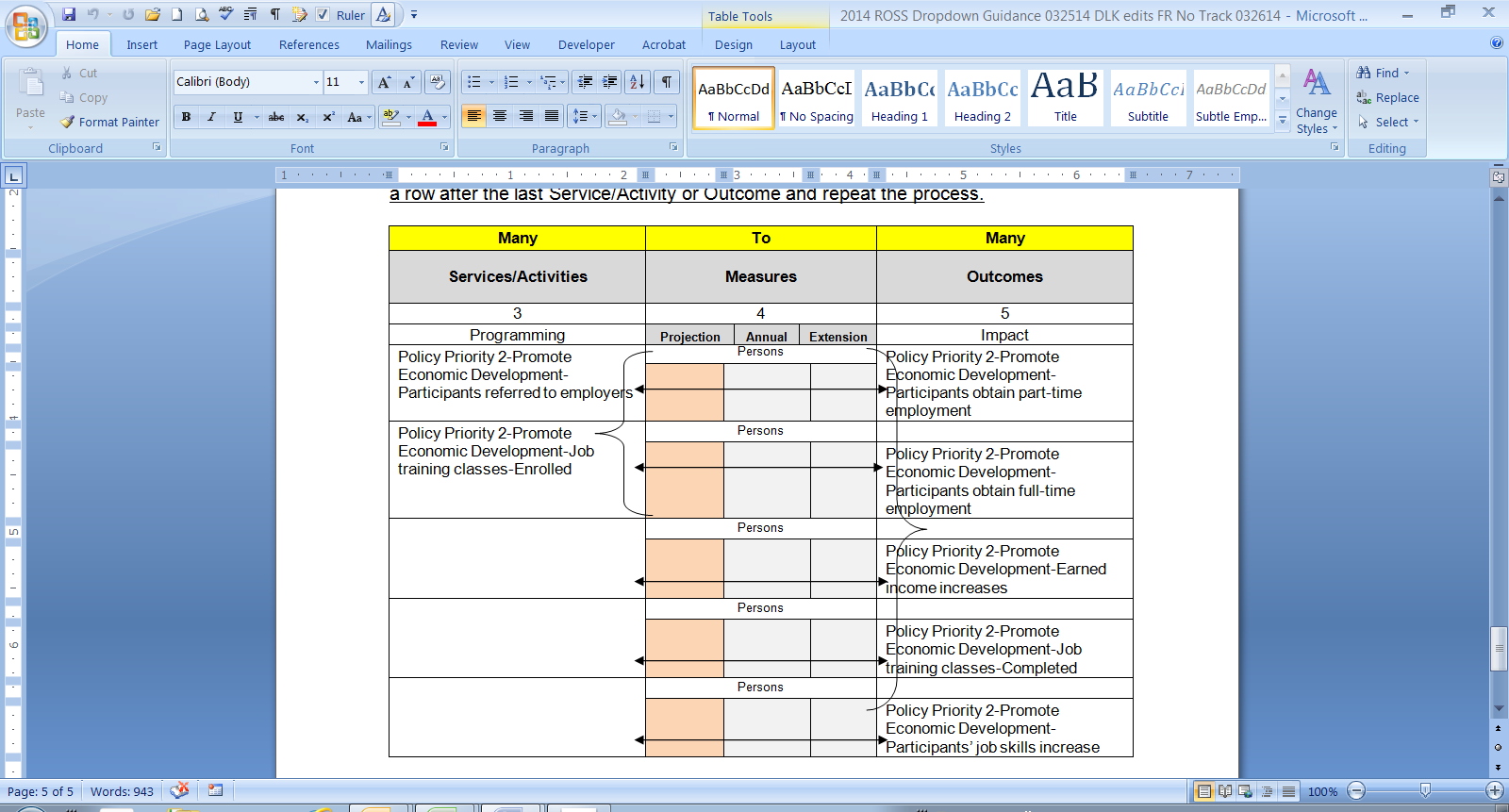
Task: Toggle underline formatting
Action: point(238,117)
